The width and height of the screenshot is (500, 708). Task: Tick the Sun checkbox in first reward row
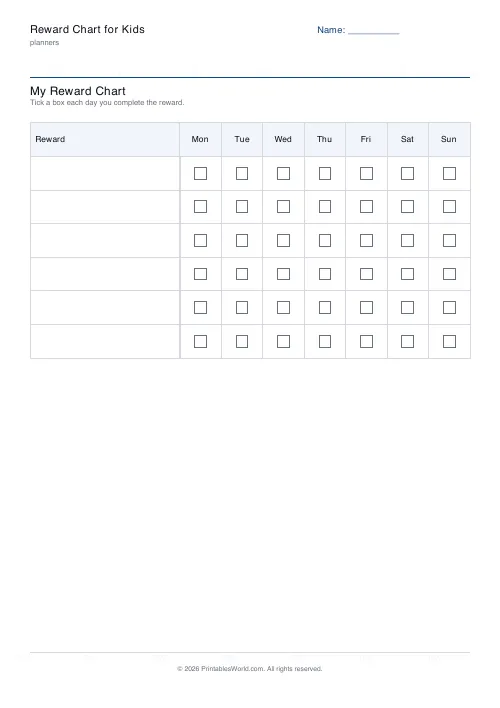tap(449, 173)
